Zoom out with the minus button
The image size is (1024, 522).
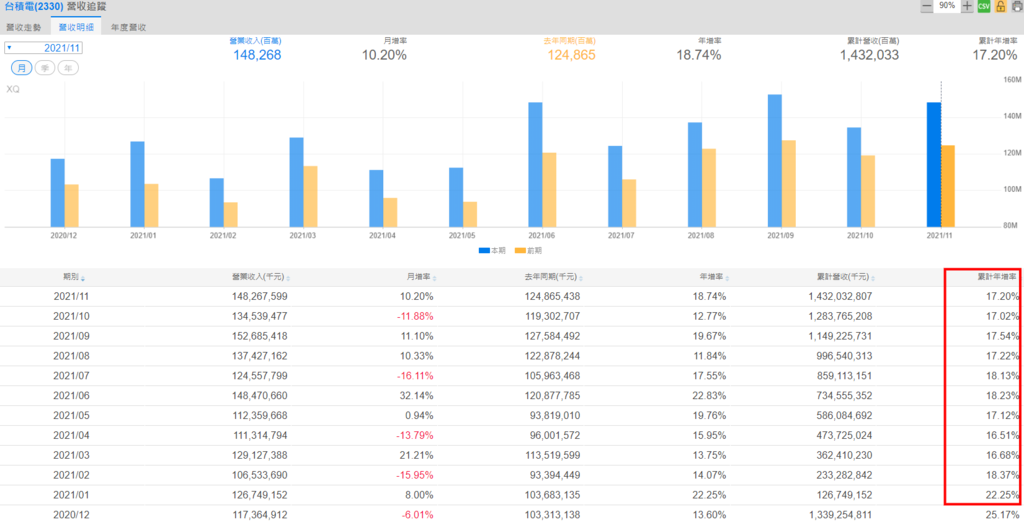click(927, 7)
